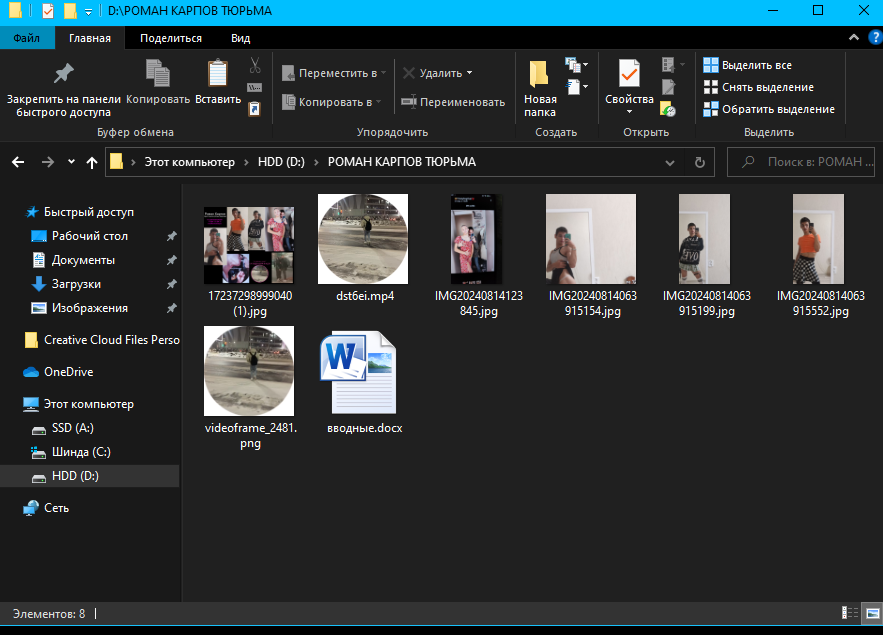Select the dst6ei.mp4 video thumbnail
This screenshot has height=635, width=883.
tap(363, 239)
